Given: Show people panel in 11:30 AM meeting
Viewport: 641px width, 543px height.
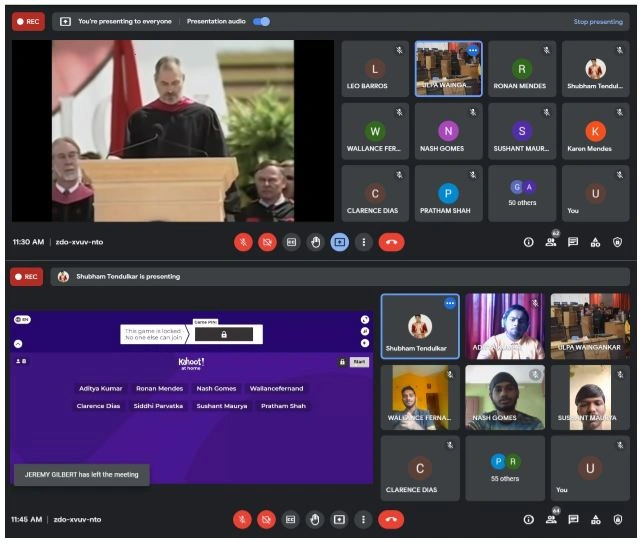Looking at the screenshot, I should [551, 242].
